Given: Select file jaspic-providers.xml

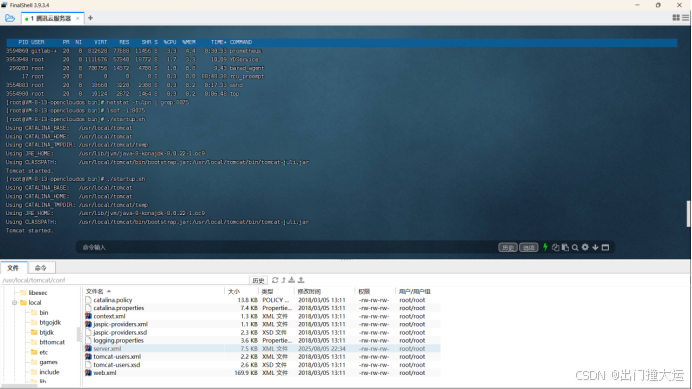Looking at the screenshot, I should click(120, 324).
